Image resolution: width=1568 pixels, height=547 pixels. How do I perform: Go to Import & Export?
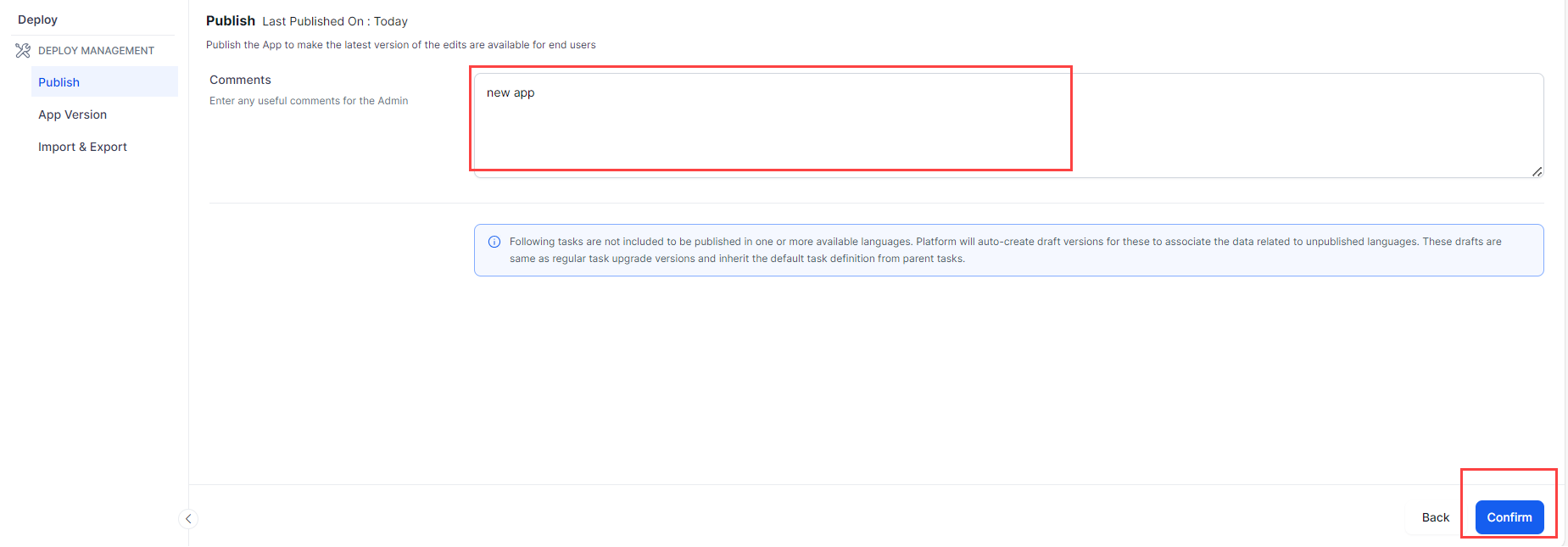point(82,147)
